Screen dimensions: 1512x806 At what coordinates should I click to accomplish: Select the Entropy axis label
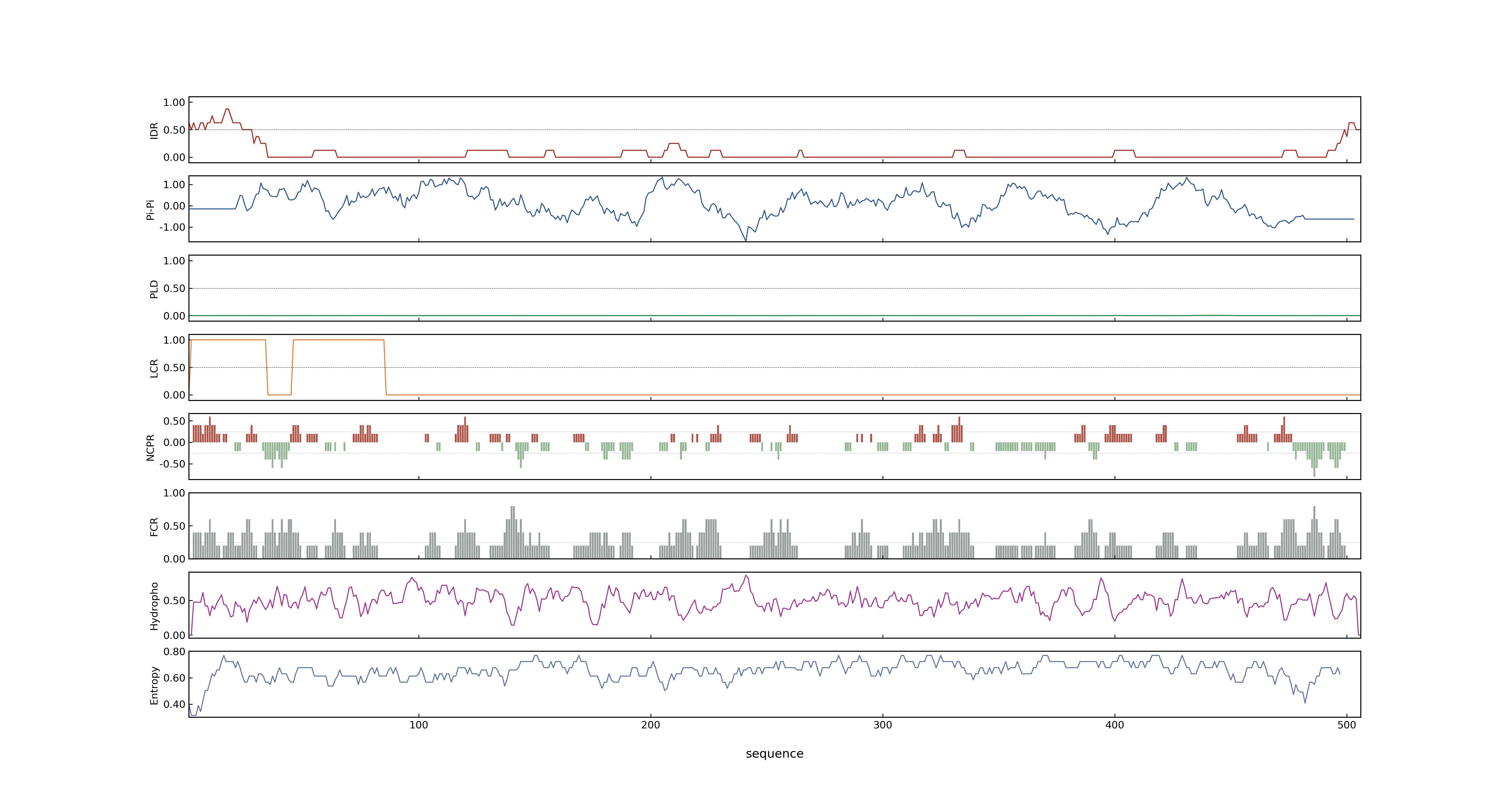pyautogui.click(x=154, y=685)
